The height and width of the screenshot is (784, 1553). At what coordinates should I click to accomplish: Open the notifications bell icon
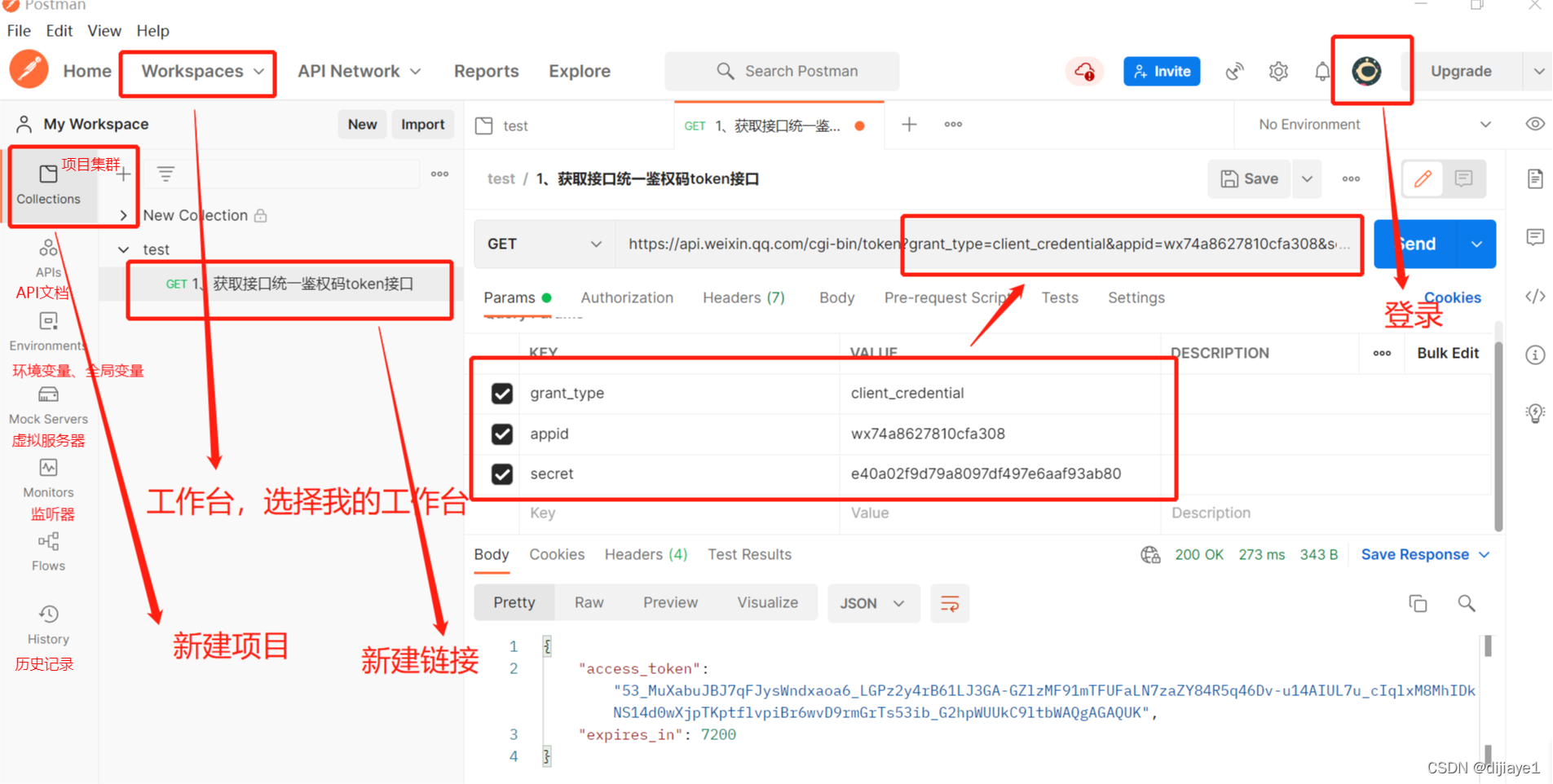1322,72
